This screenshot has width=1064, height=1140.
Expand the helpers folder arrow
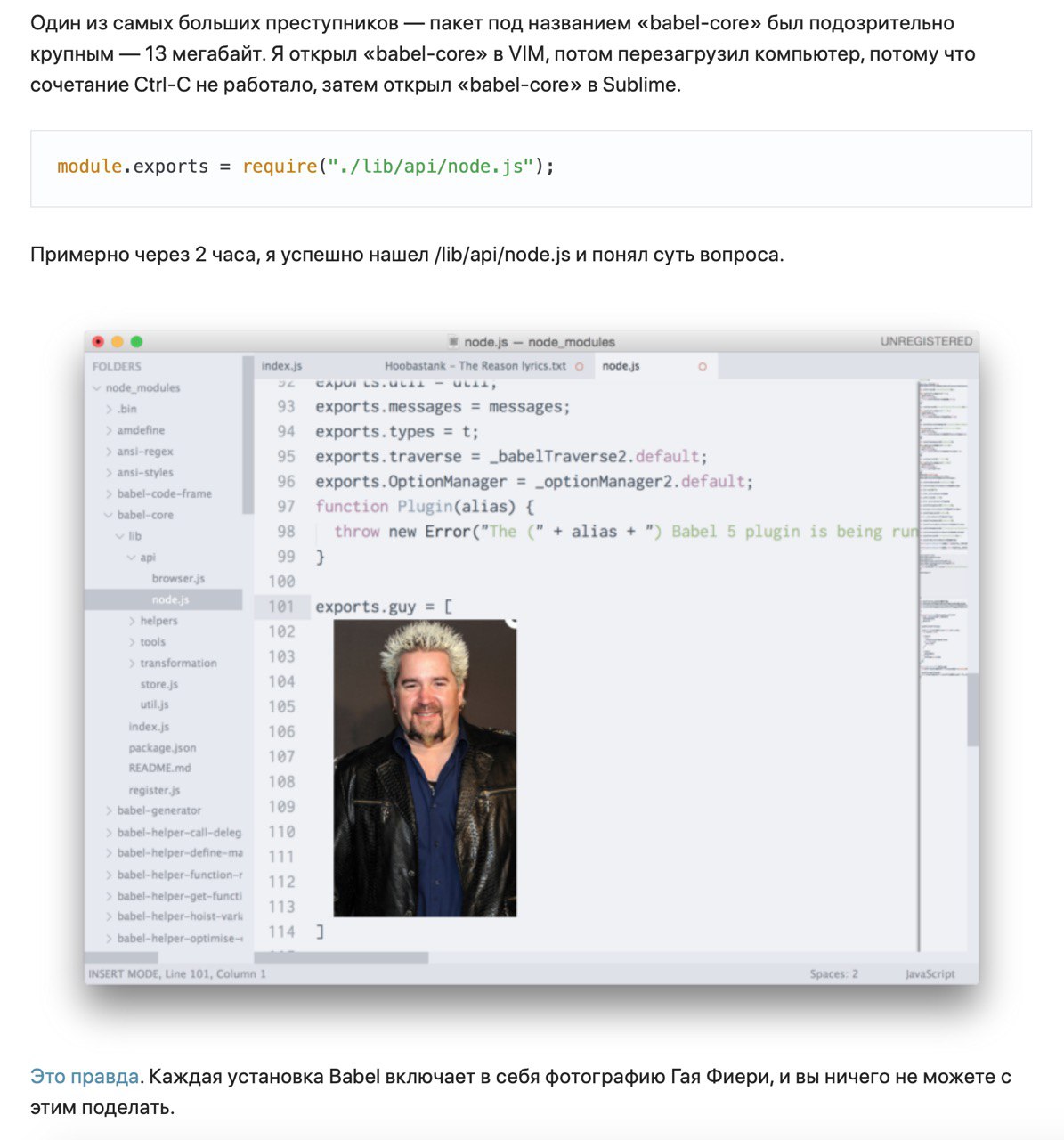[x=132, y=622]
